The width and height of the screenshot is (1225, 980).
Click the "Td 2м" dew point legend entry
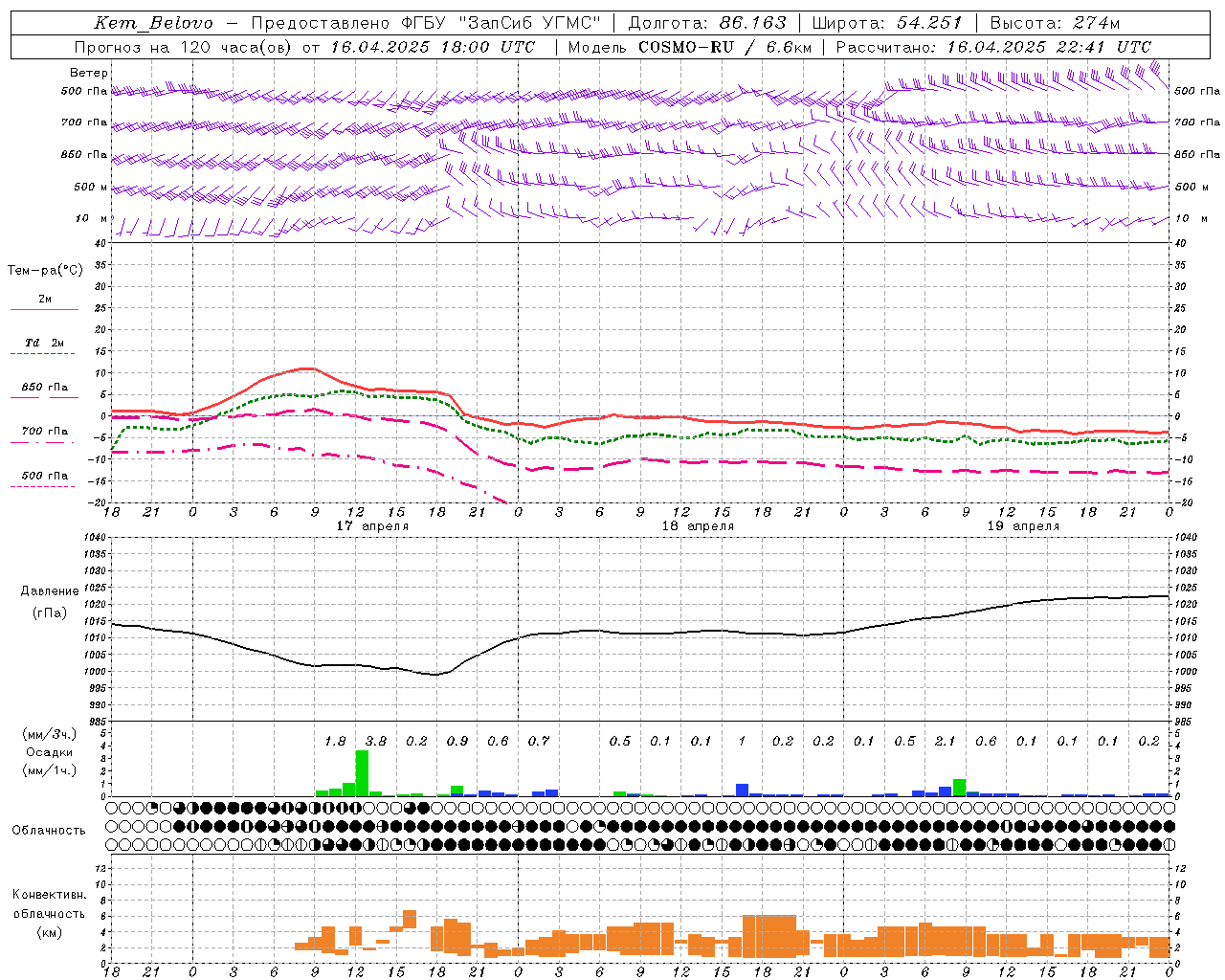pyautogui.click(x=45, y=343)
